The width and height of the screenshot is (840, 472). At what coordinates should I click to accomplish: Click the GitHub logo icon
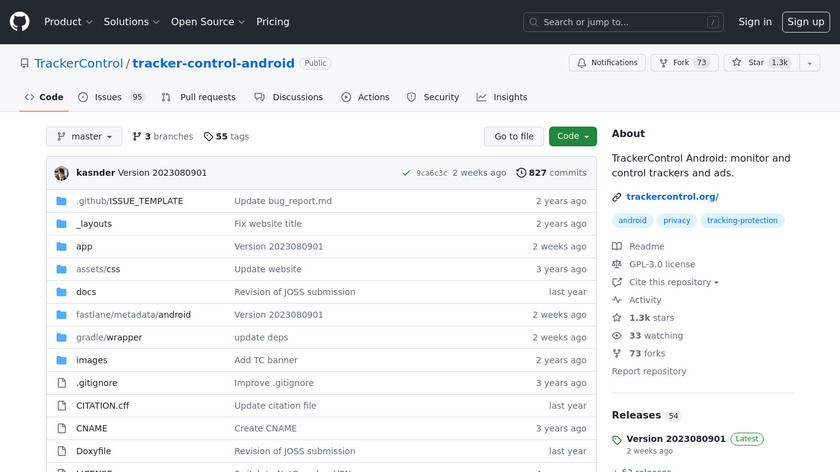[x=20, y=22]
